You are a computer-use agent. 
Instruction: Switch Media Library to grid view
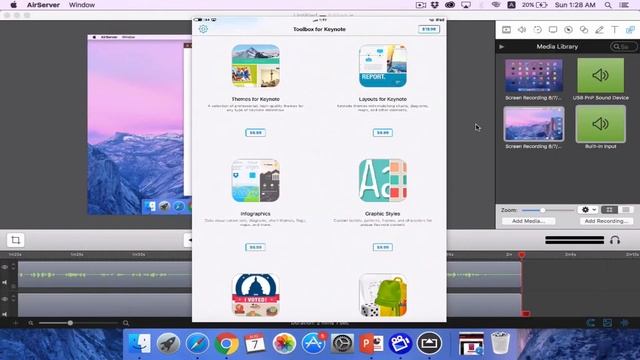[x=609, y=210]
